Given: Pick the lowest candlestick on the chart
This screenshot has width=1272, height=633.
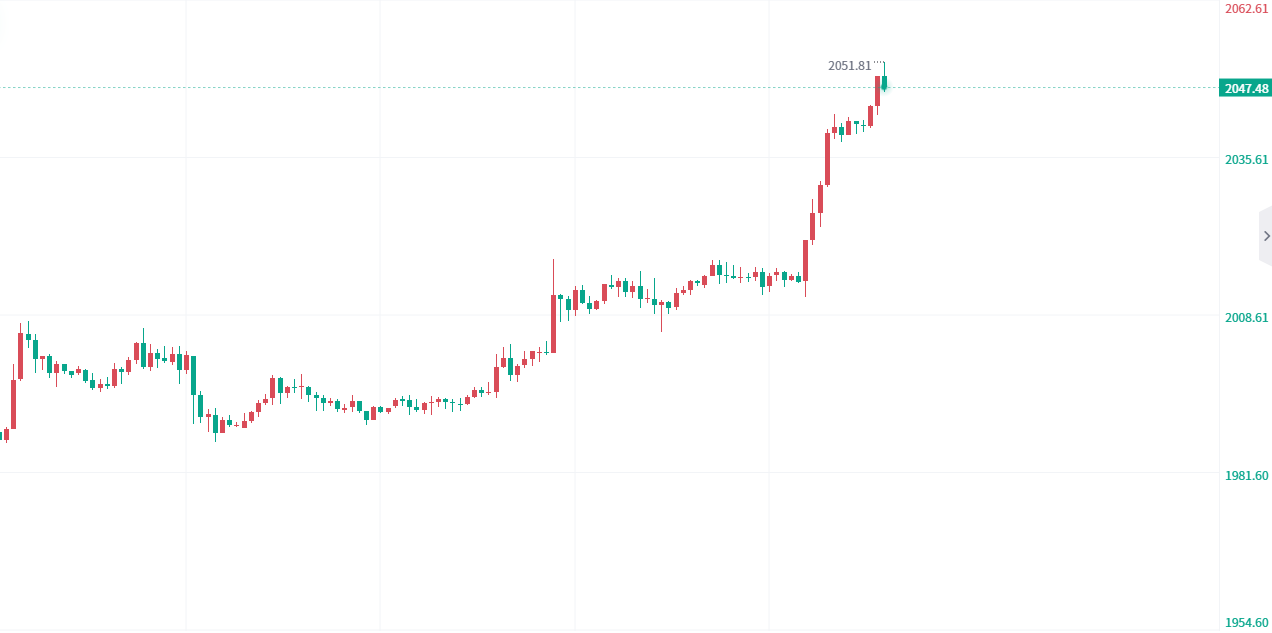Looking at the screenshot, I should click(x=214, y=424).
